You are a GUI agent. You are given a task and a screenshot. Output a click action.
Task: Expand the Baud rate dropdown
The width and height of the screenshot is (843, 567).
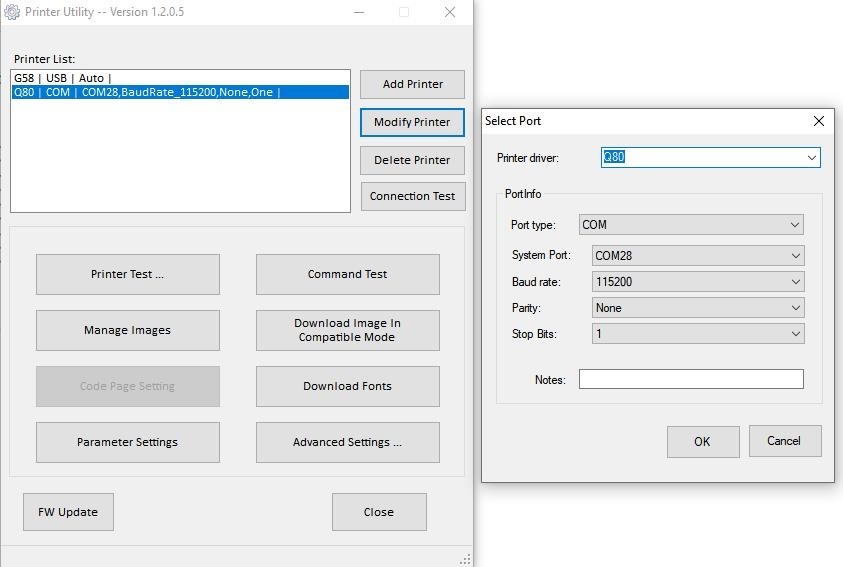pyautogui.click(x=795, y=282)
